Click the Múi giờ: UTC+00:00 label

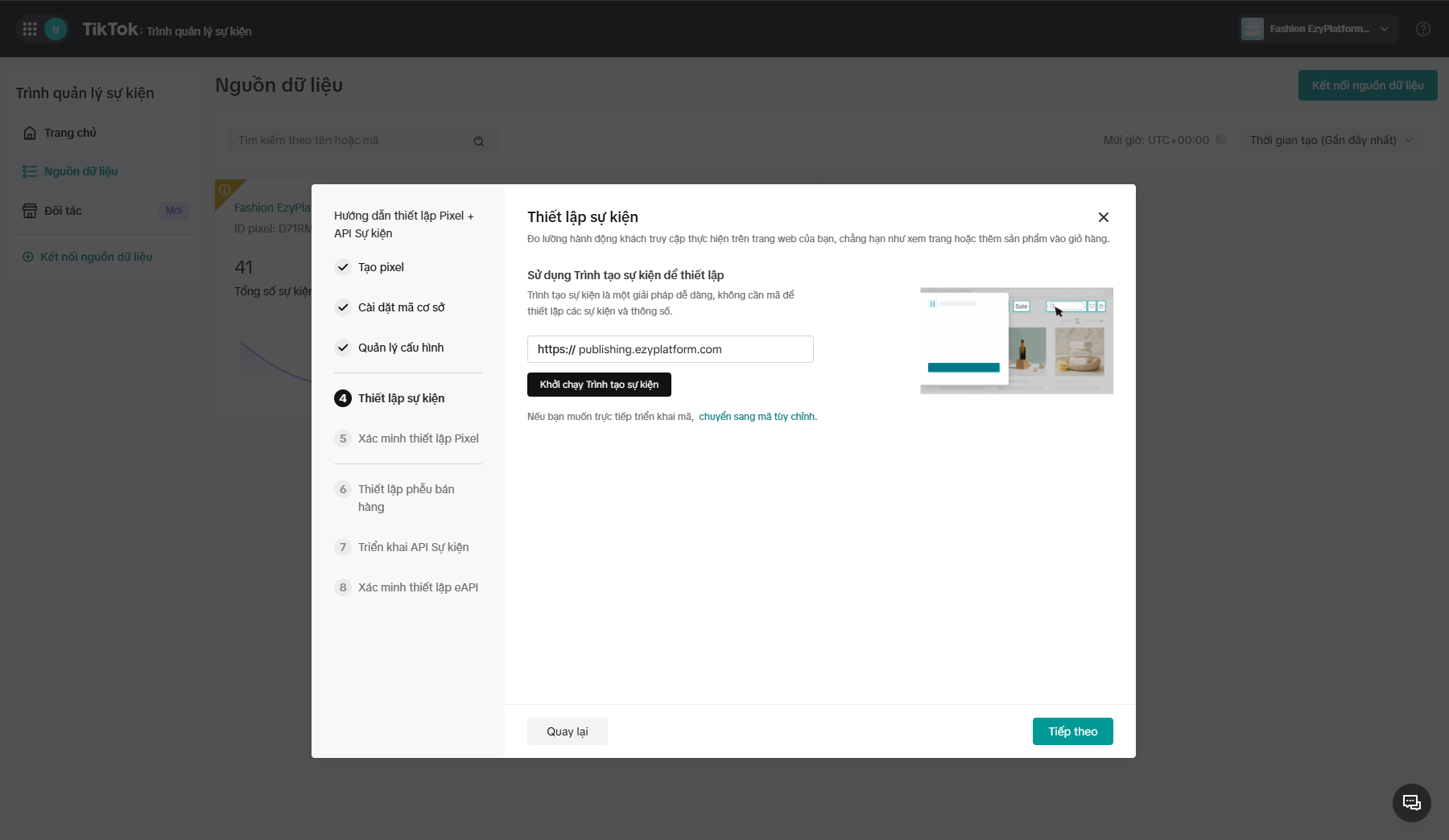tap(1156, 140)
